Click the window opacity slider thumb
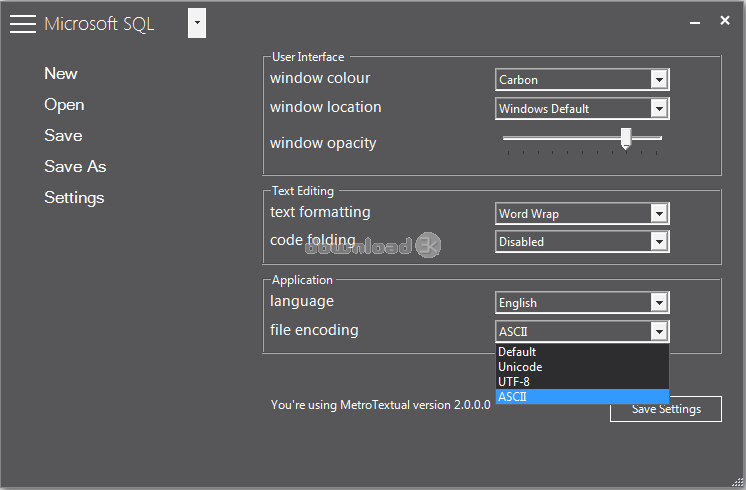 click(626, 138)
